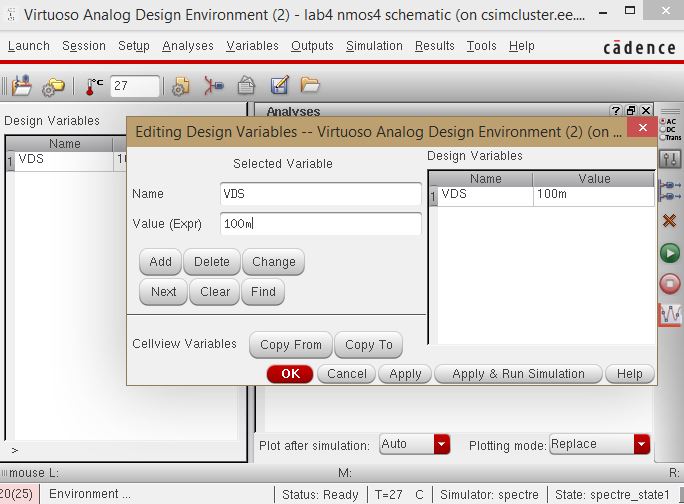
Task: Click the Value (Expr) field with 100m
Action: (321, 224)
